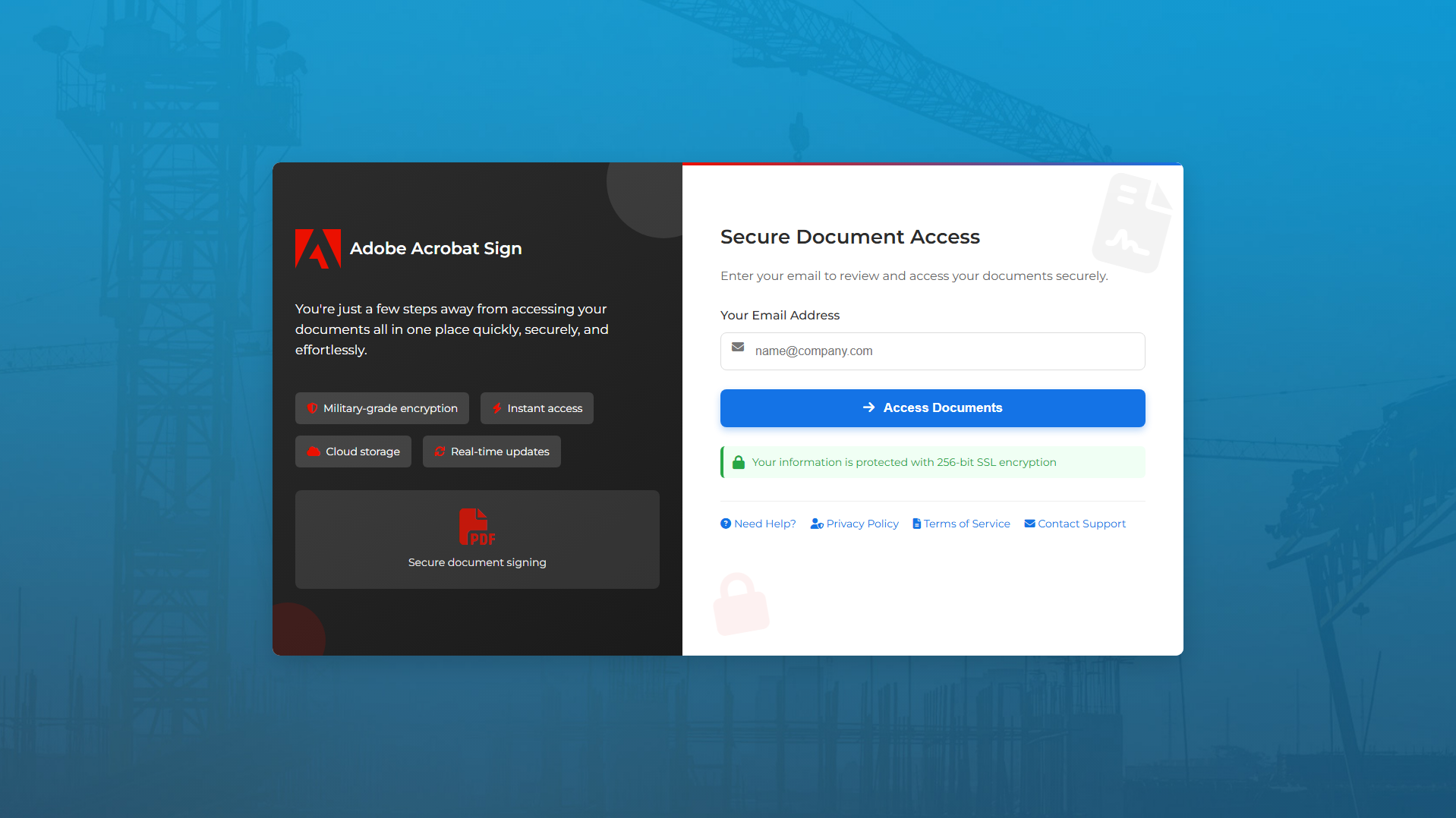This screenshot has height=818, width=1456.
Task: Click the Secure document signing card
Action: pos(477,540)
